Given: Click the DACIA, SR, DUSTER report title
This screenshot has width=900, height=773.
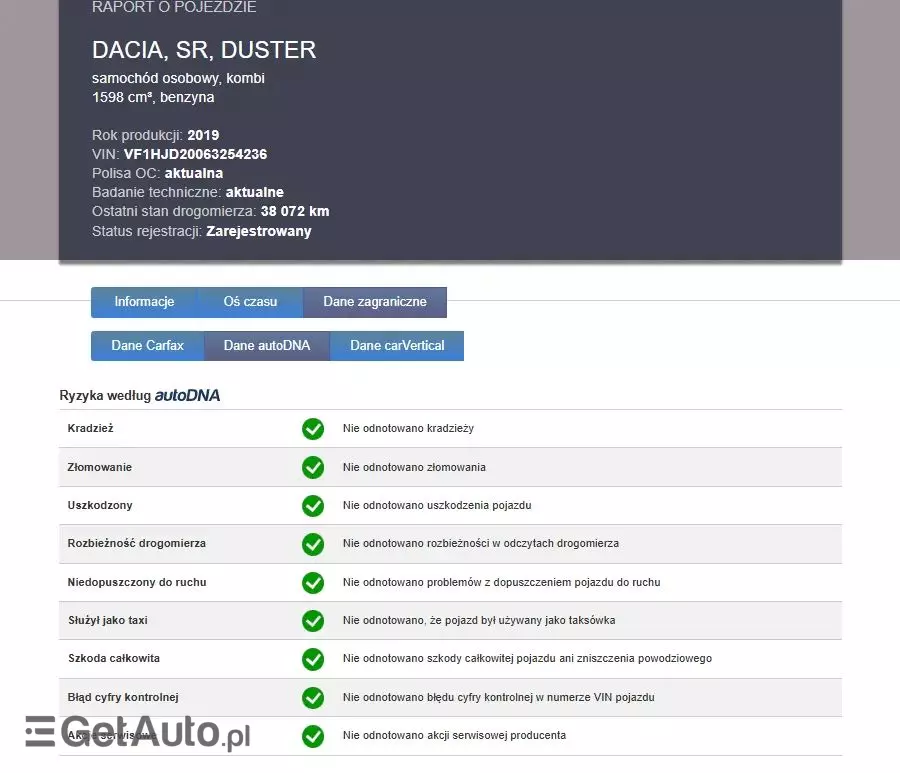Looking at the screenshot, I should [204, 49].
